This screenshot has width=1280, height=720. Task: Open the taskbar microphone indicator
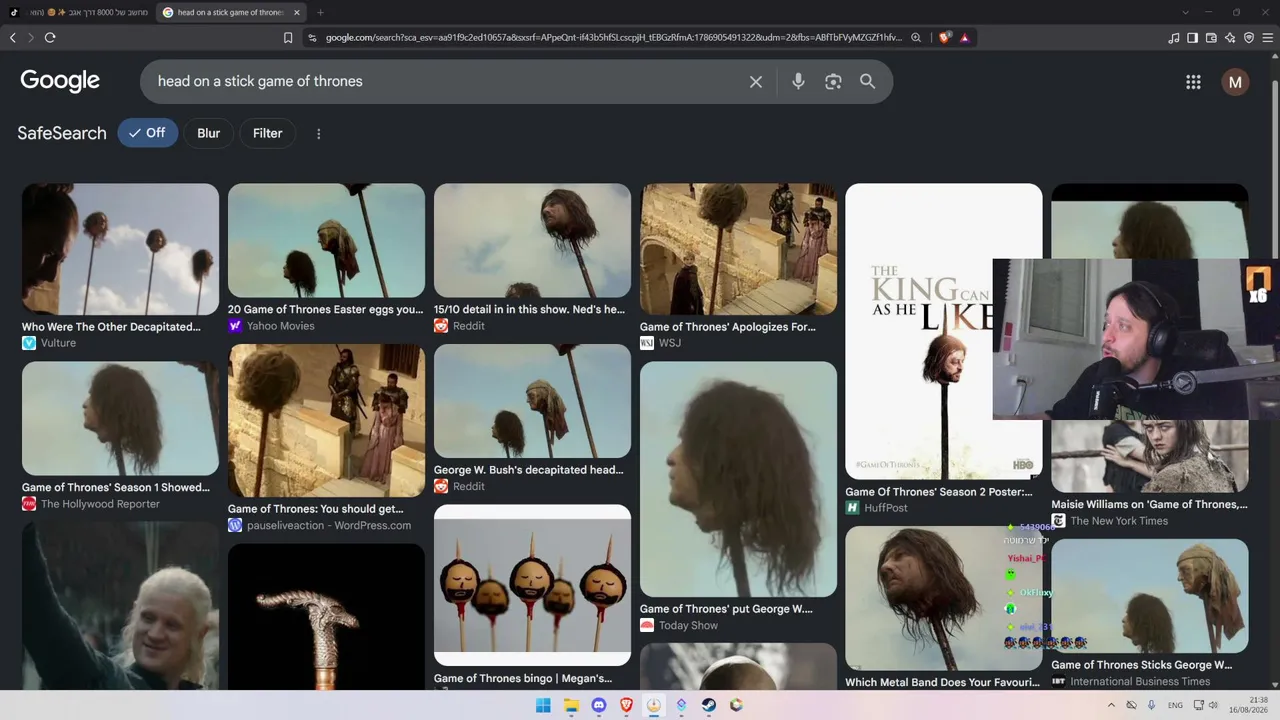point(1152,705)
